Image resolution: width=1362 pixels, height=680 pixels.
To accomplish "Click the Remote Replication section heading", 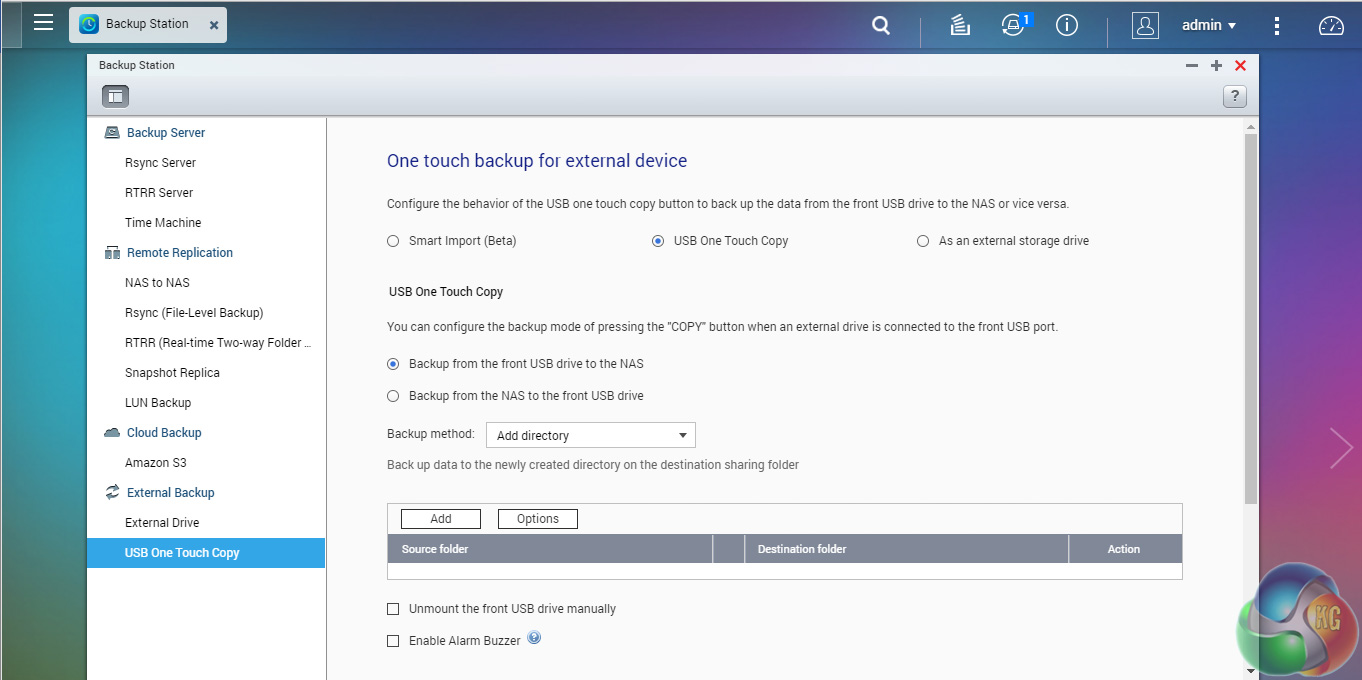I will 180,253.
